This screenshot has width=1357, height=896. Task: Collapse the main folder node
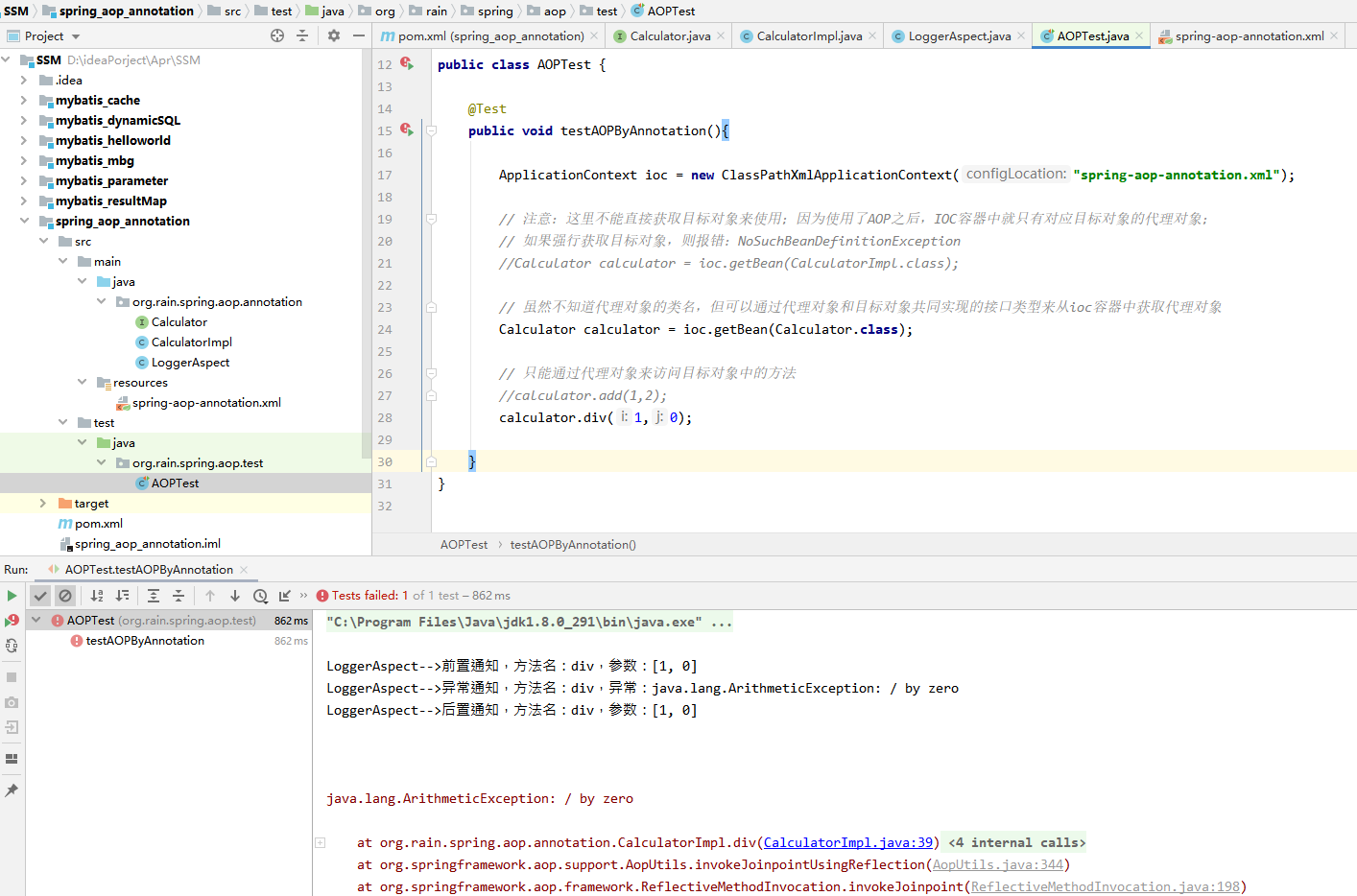[62, 261]
